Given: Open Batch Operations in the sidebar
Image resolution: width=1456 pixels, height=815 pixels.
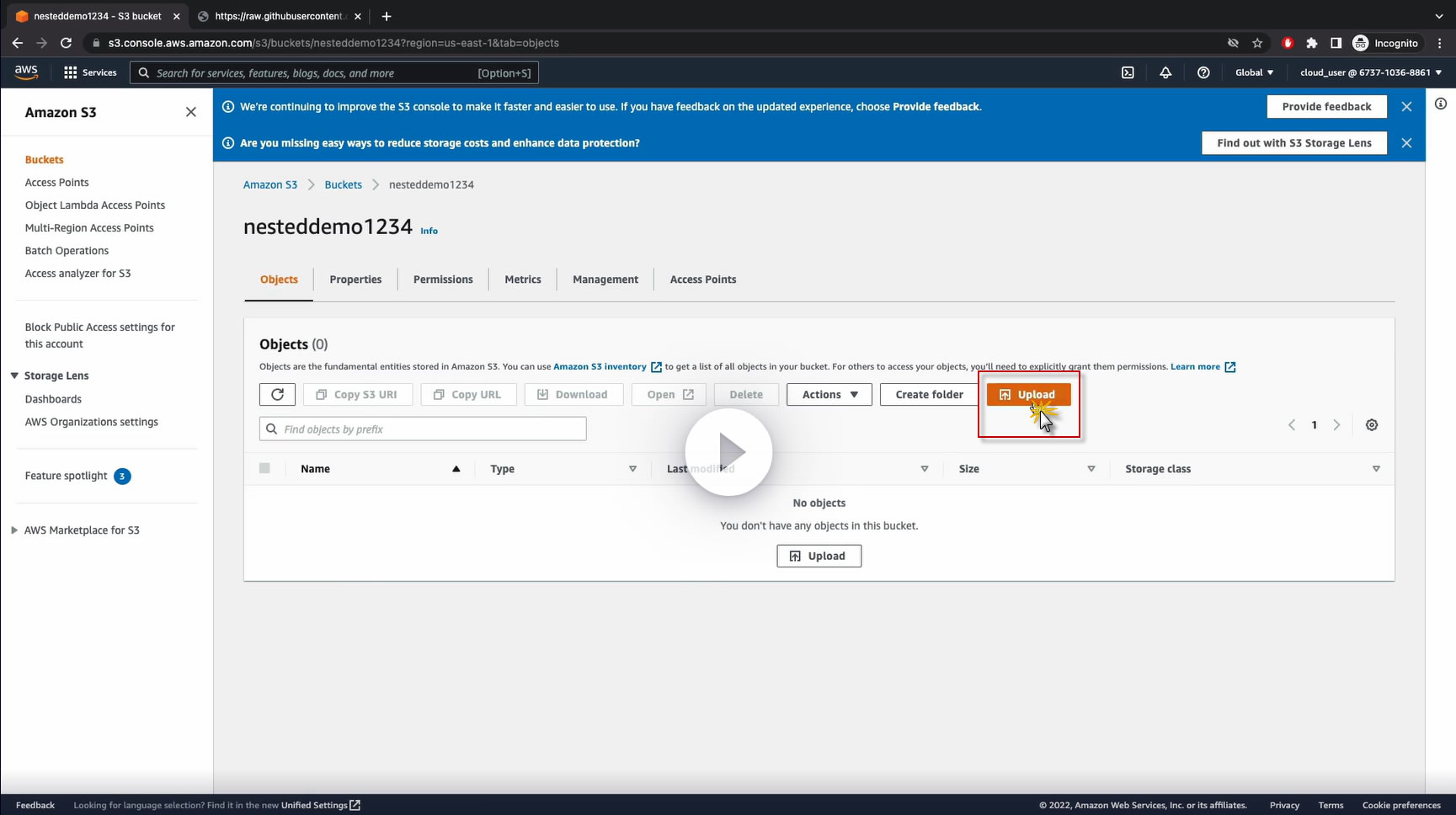Looking at the screenshot, I should pos(67,251).
